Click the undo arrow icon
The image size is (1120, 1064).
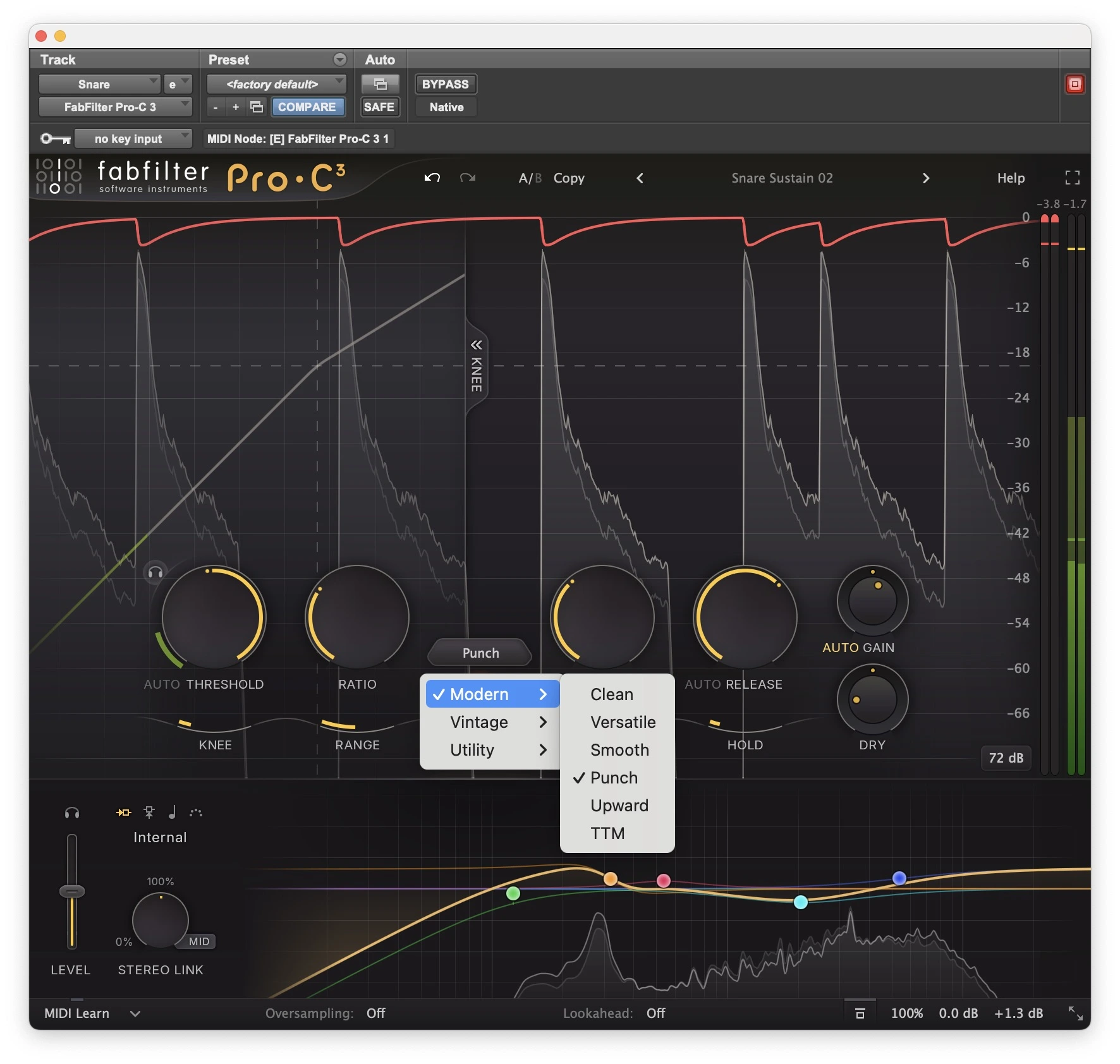[x=432, y=178]
